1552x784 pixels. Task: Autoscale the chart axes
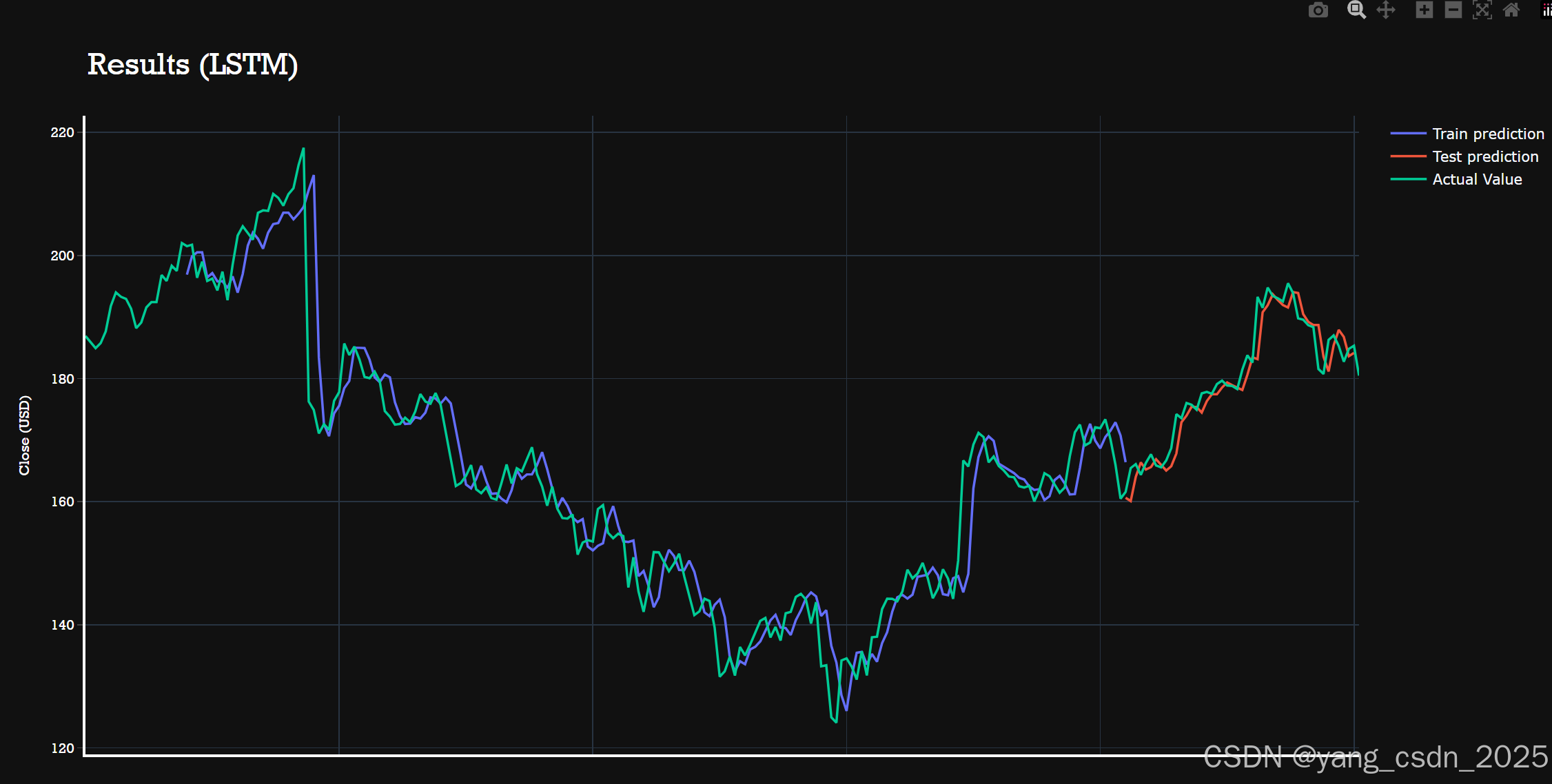pyautogui.click(x=1482, y=10)
